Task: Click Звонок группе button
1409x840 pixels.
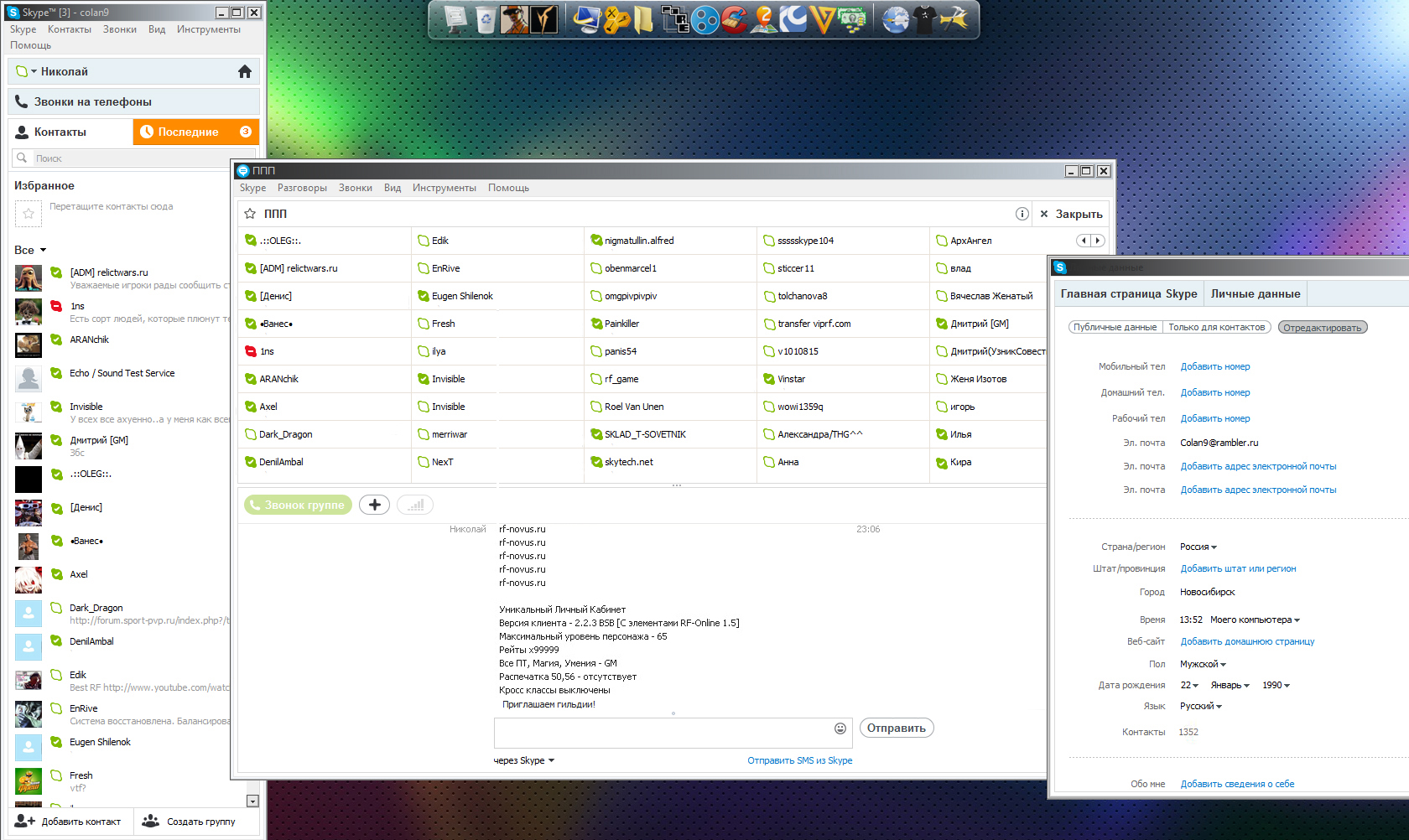Action: 298,505
